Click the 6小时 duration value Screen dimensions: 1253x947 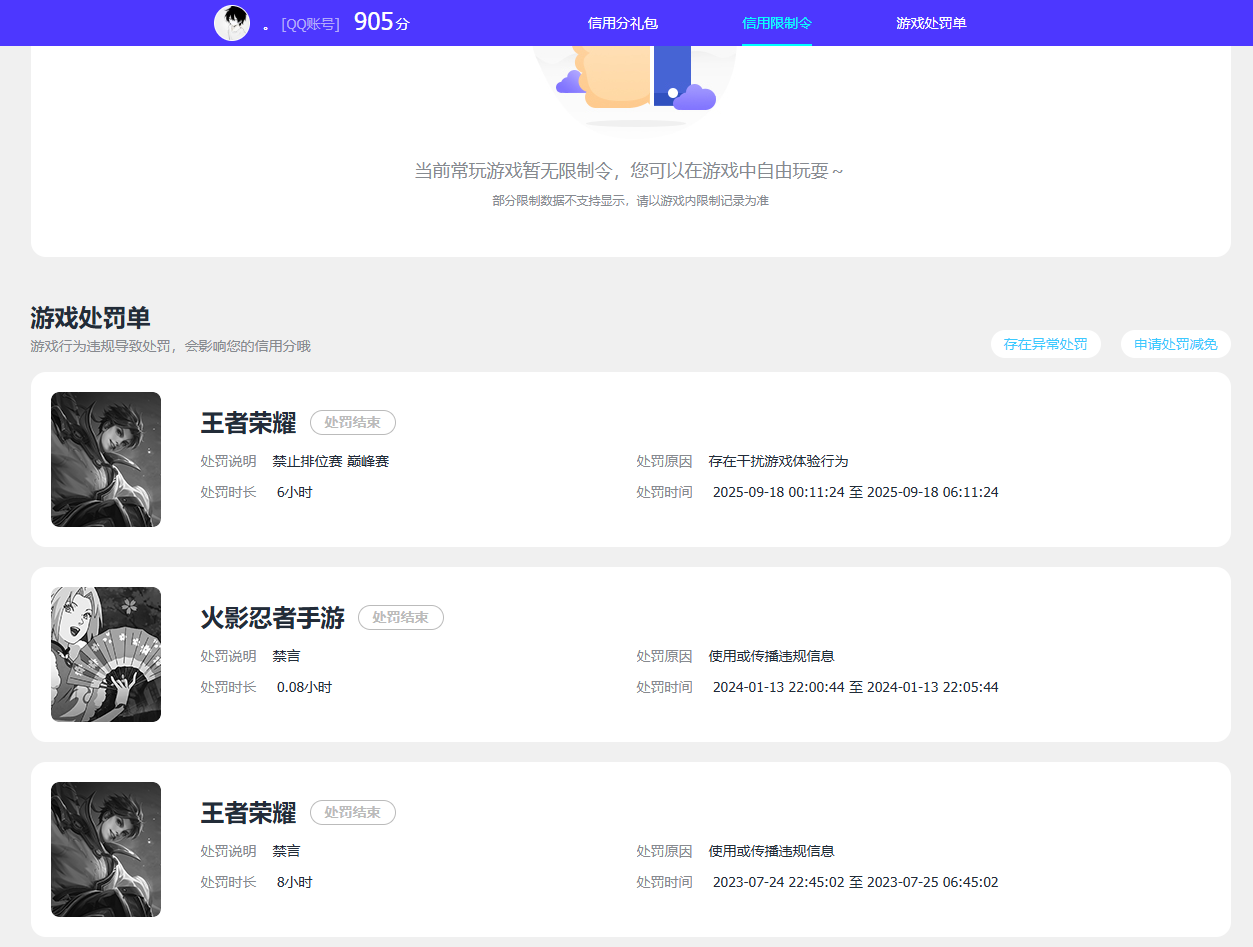[295, 492]
